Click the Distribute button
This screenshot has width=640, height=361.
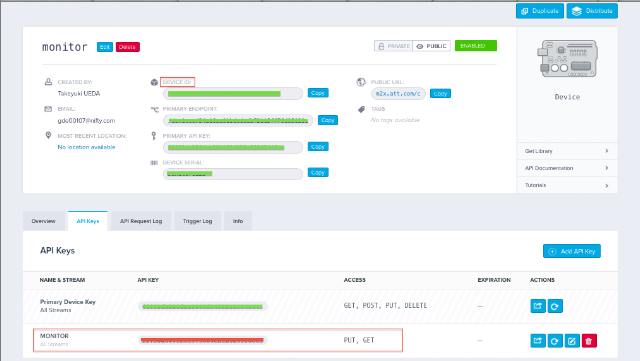pyautogui.click(x=592, y=11)
